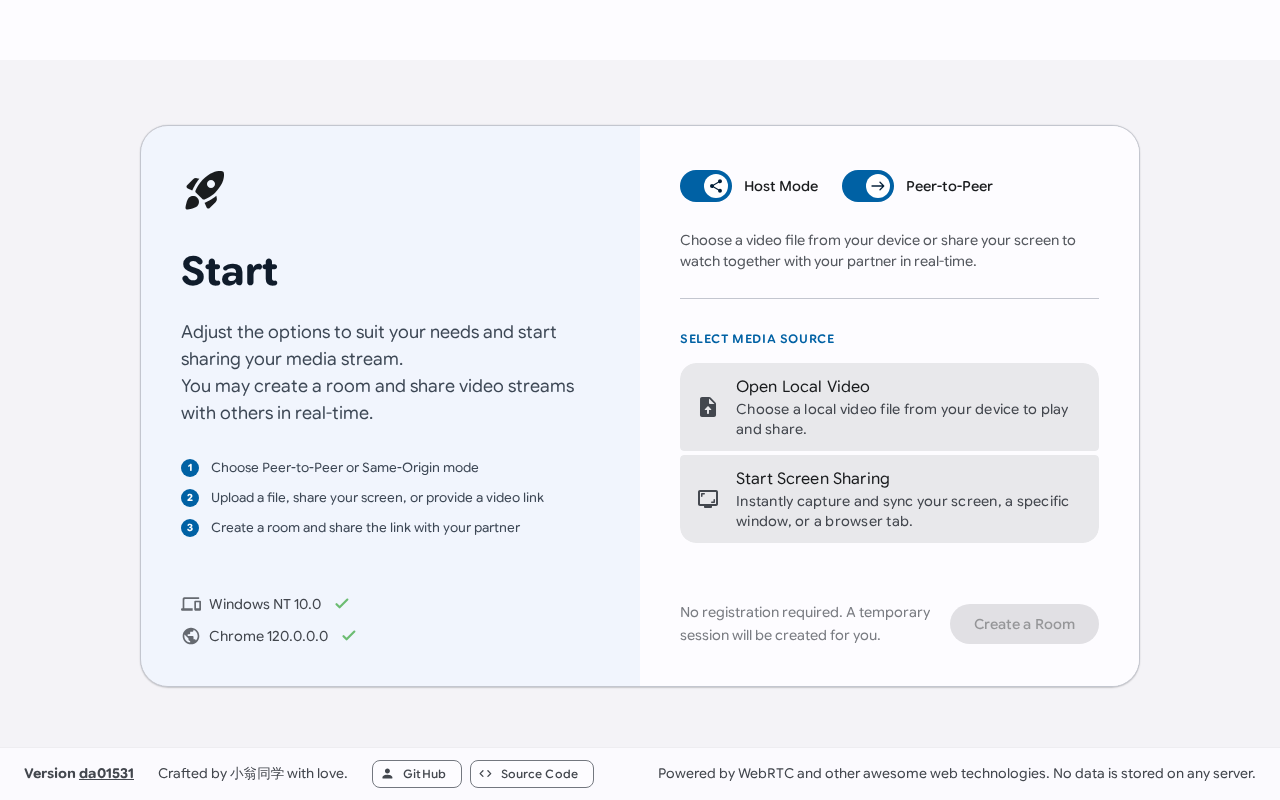Click the green checkmark next to Chrome
The width and height of the screenshot is (1280, 800).
pyautogui.click(x=349, y=636)
